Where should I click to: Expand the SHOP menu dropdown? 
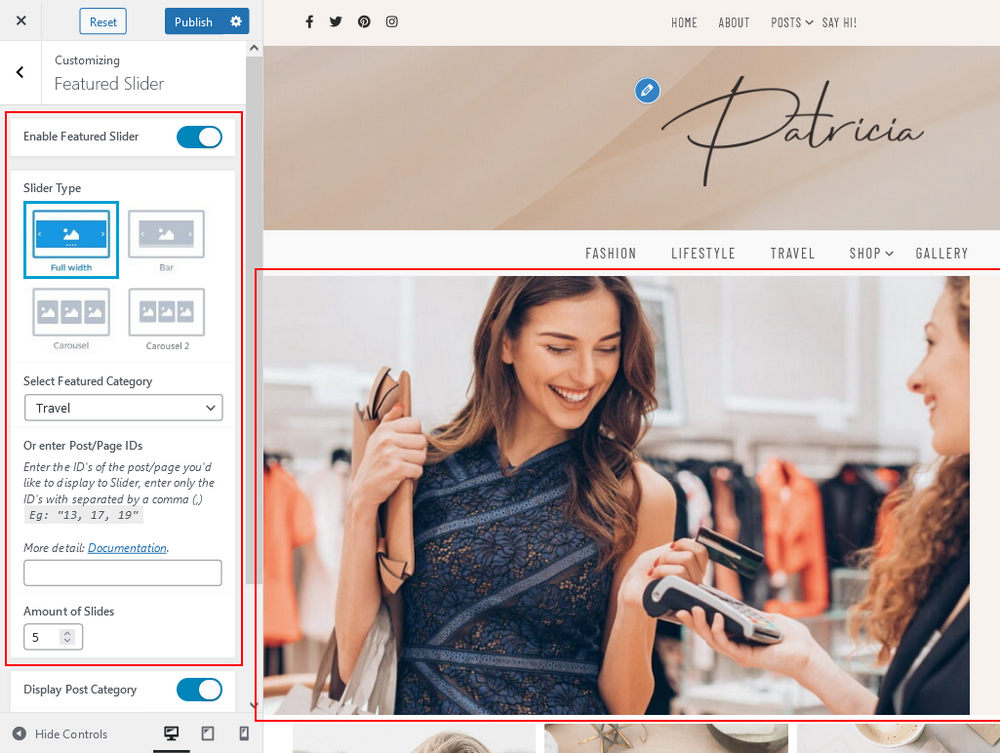[871, 254]
